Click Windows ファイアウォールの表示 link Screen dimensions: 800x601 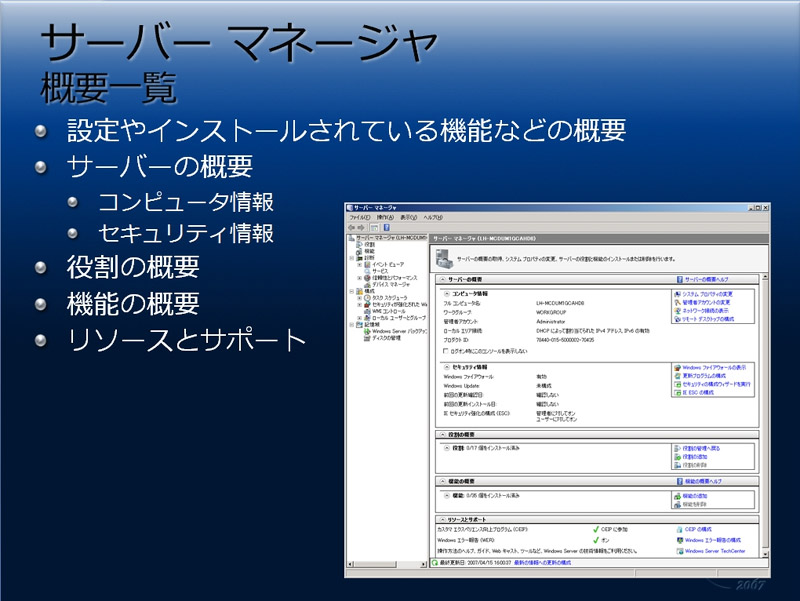pos(712,367)
